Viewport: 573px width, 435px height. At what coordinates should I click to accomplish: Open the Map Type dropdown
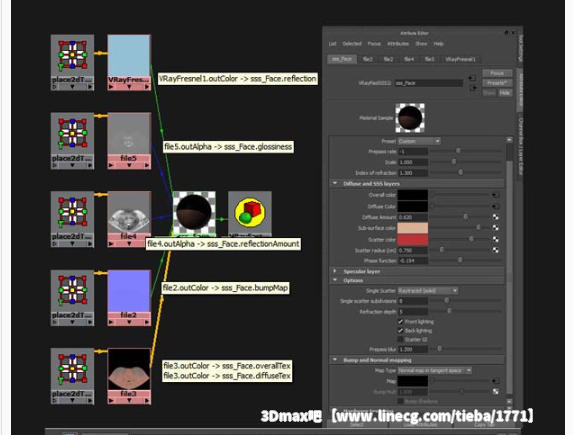coord(435,371)
